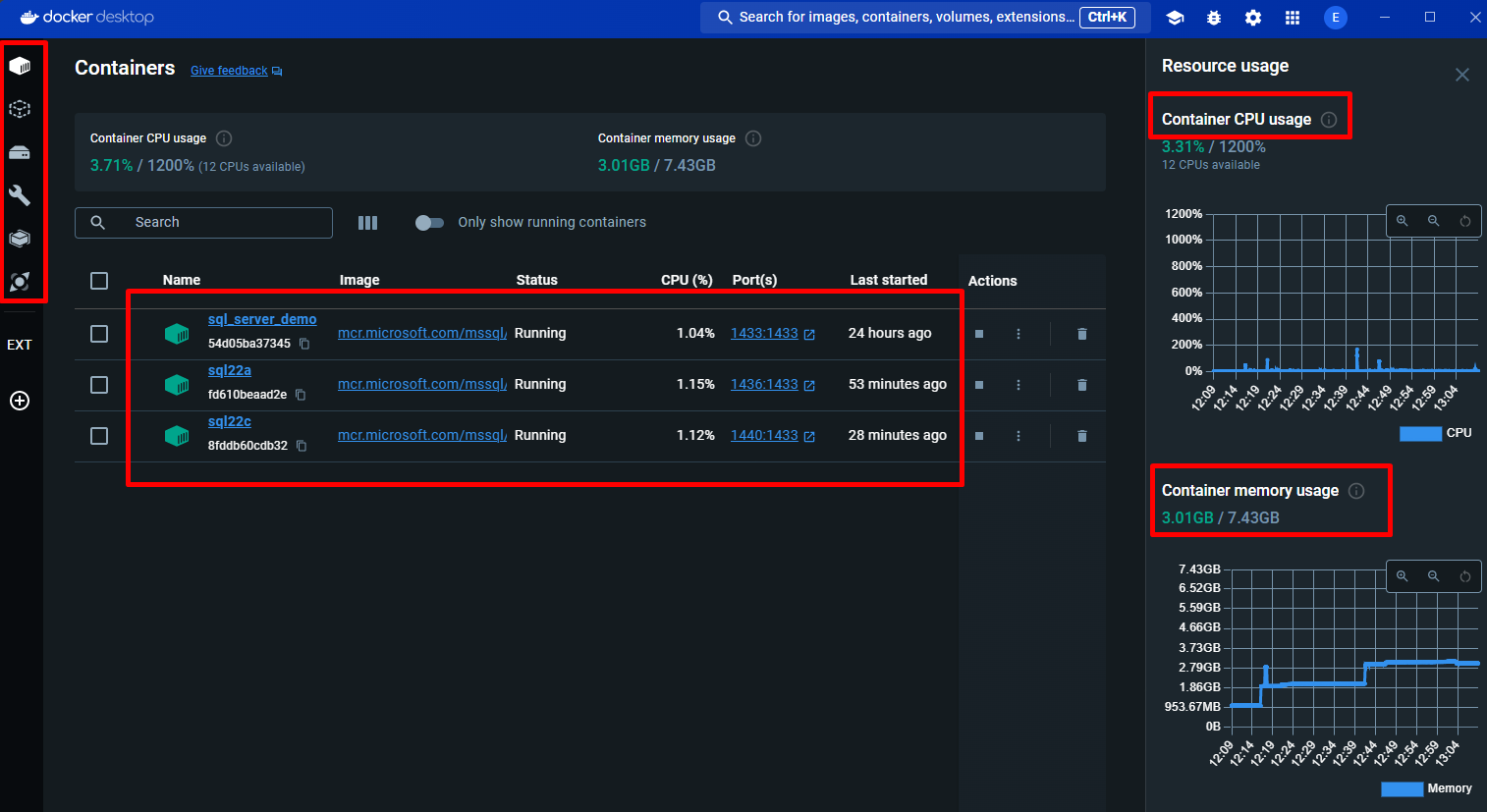The height and width of the screenshot is (812, 1487).
Task: Reset zoom on the memory usage chart
Action: (1465, 576)
